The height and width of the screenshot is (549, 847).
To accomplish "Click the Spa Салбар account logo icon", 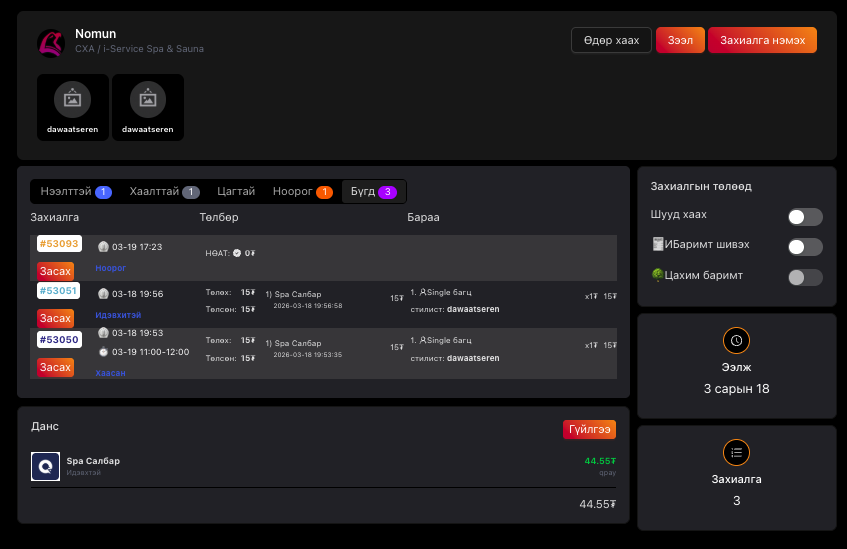I will pyautogui.click(x=45, y=467).
